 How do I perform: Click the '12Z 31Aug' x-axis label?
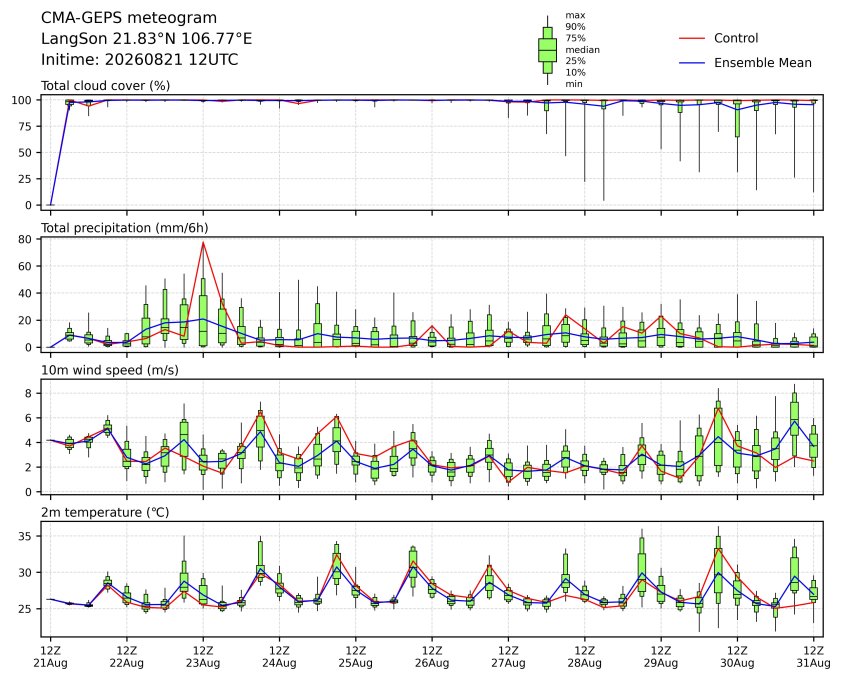tap(813, 657)
